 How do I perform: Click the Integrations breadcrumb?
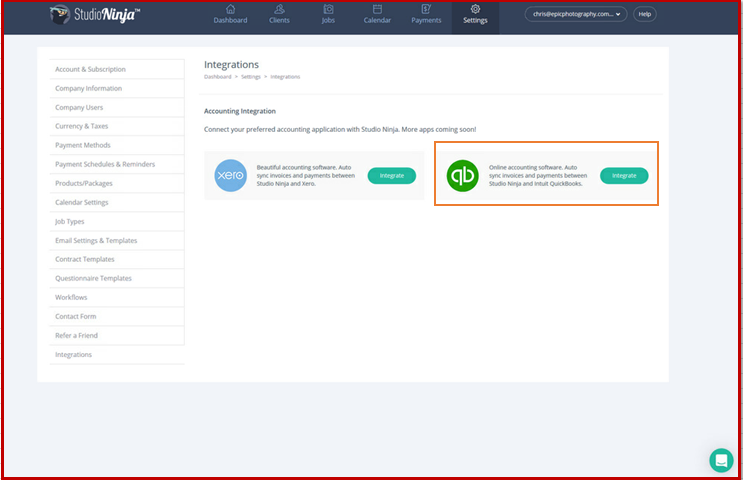pyautogui.click(x=285, y=77)
